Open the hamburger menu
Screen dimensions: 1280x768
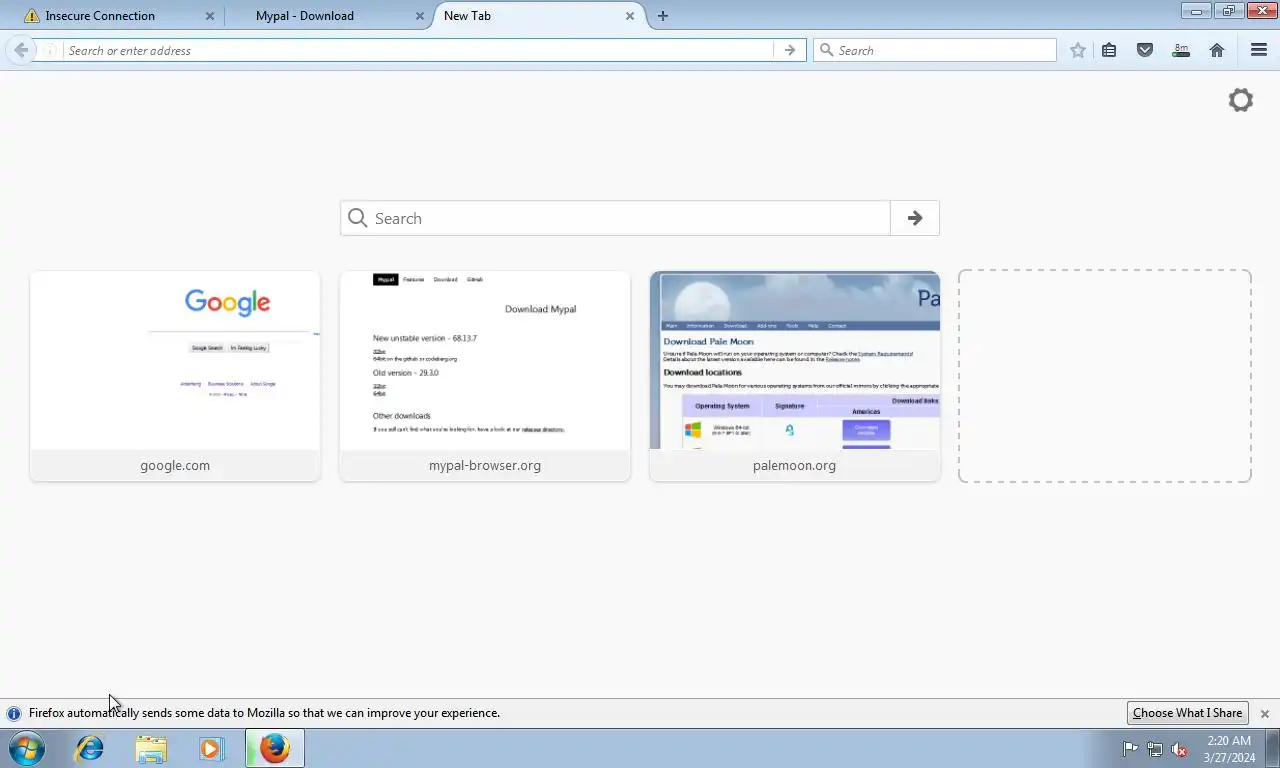point(1259,50)
